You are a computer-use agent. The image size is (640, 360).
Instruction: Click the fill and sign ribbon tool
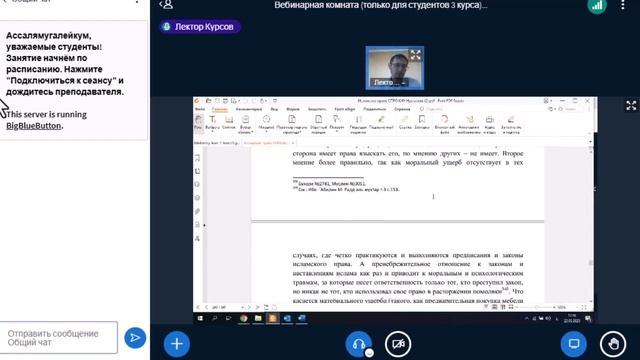511,124
